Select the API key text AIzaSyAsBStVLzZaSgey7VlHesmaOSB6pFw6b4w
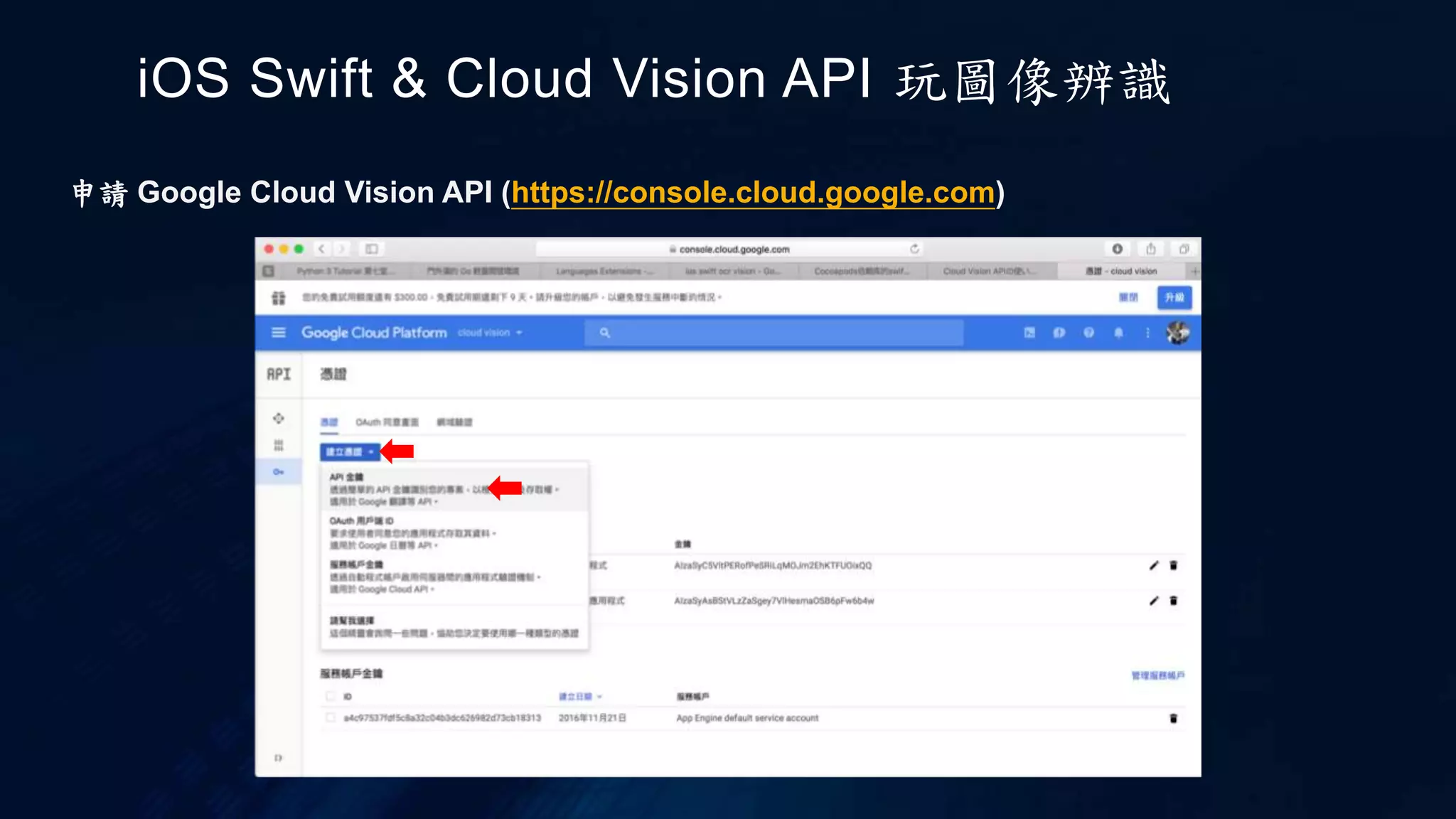The height and width of the screenshot is (819, 1456). point(774,601)
